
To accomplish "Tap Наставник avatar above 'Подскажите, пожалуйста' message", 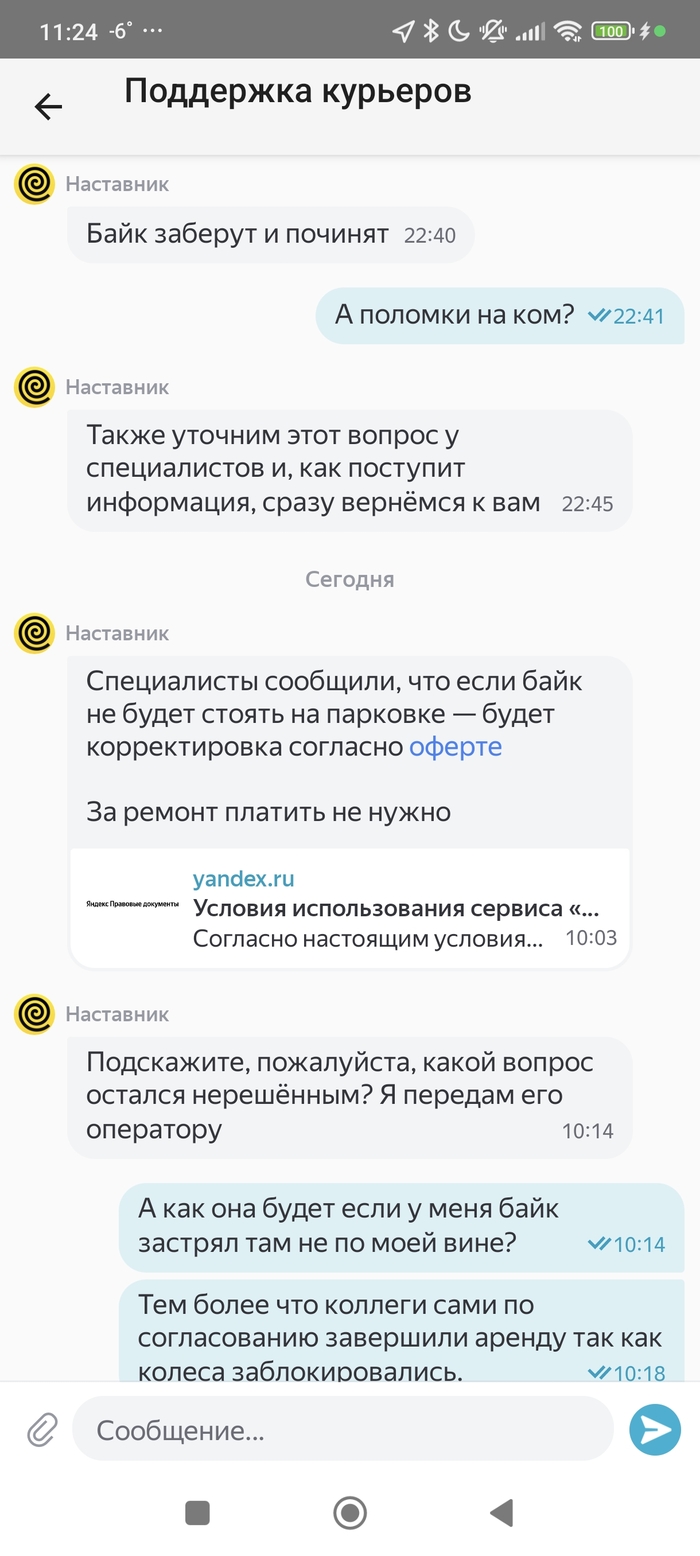I will pos(34,1014).
